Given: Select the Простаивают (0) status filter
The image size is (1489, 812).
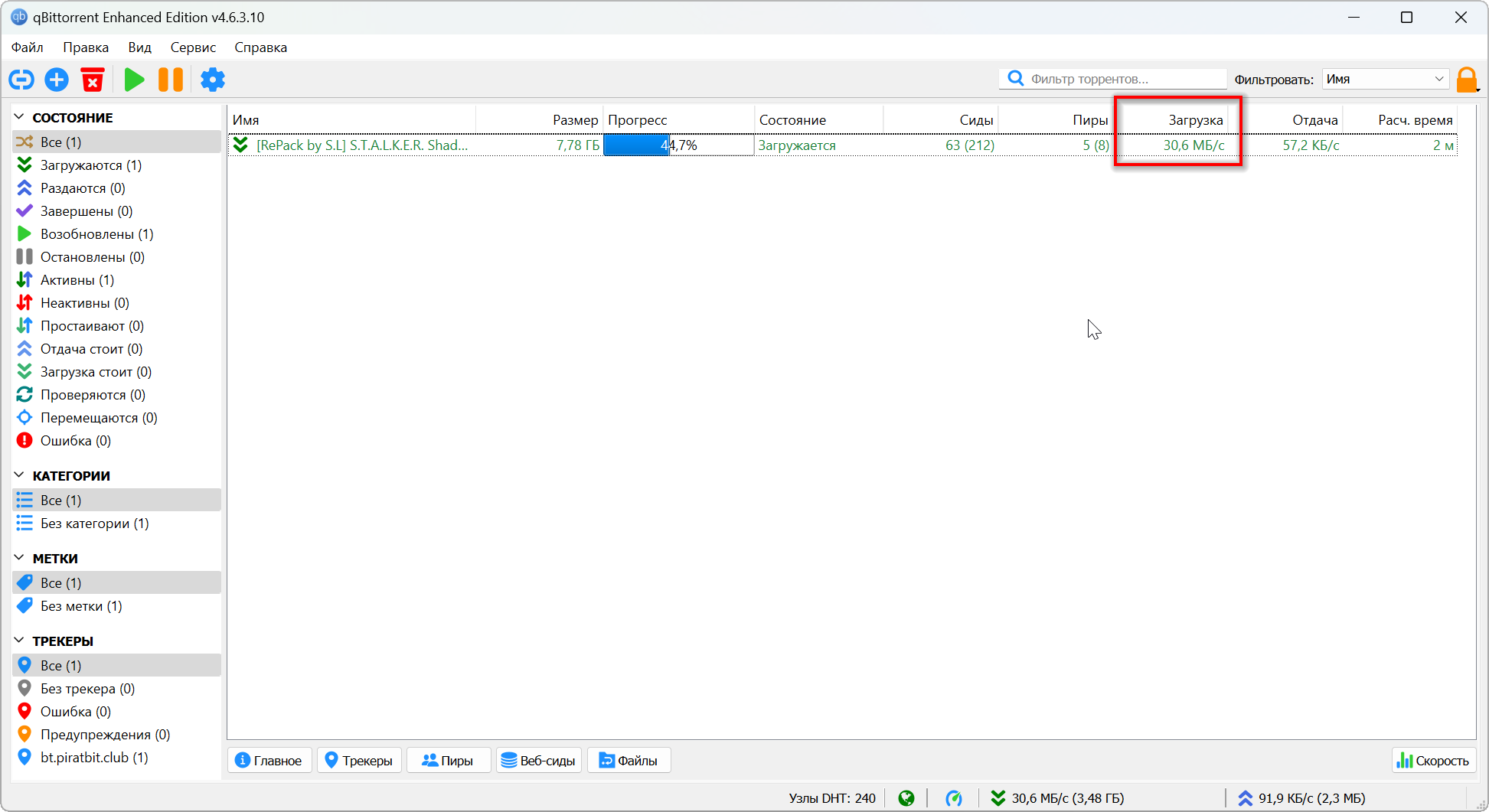Looking at the screenshot, I should (x=117, y=326).
